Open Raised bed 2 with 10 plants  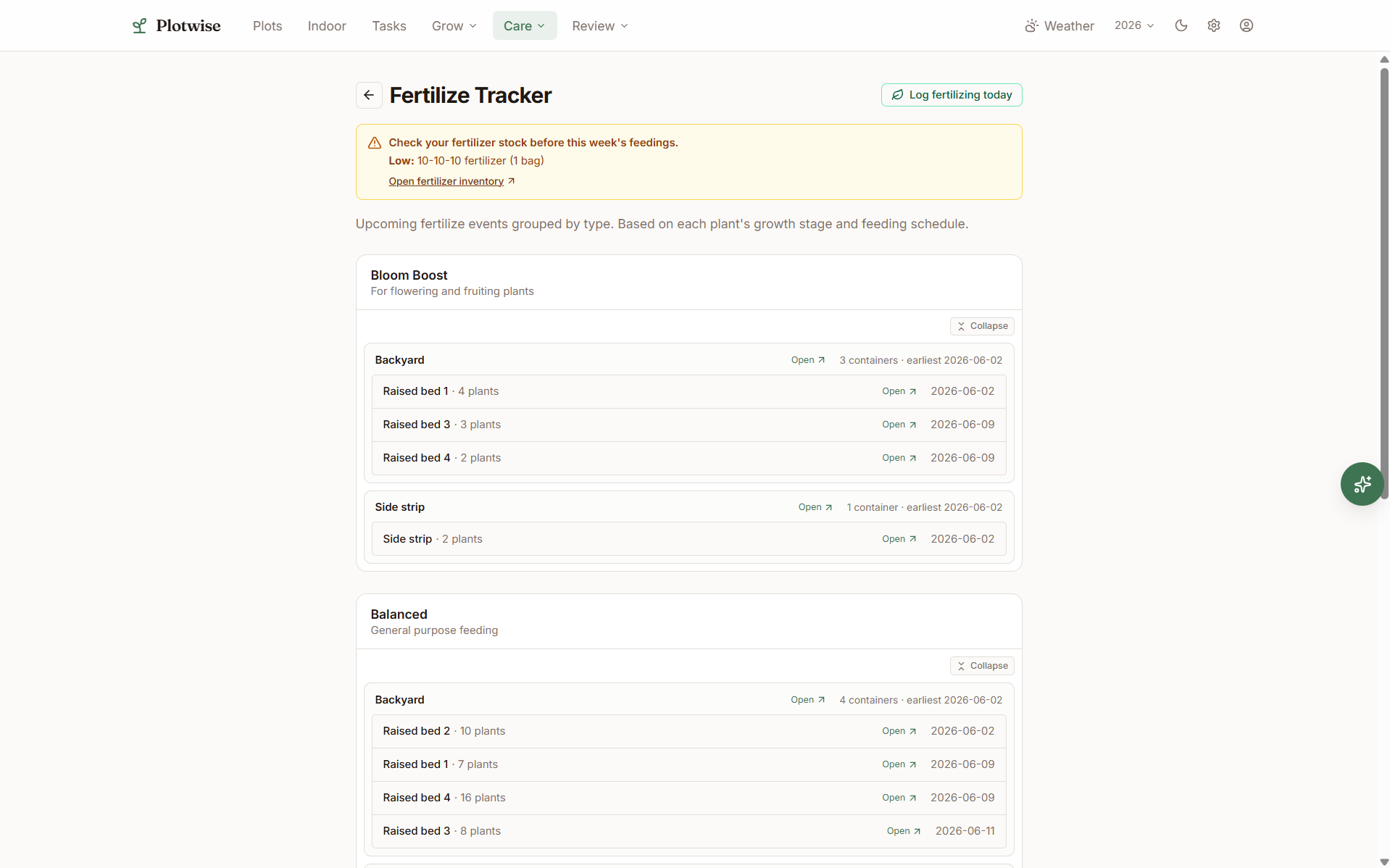899,731
